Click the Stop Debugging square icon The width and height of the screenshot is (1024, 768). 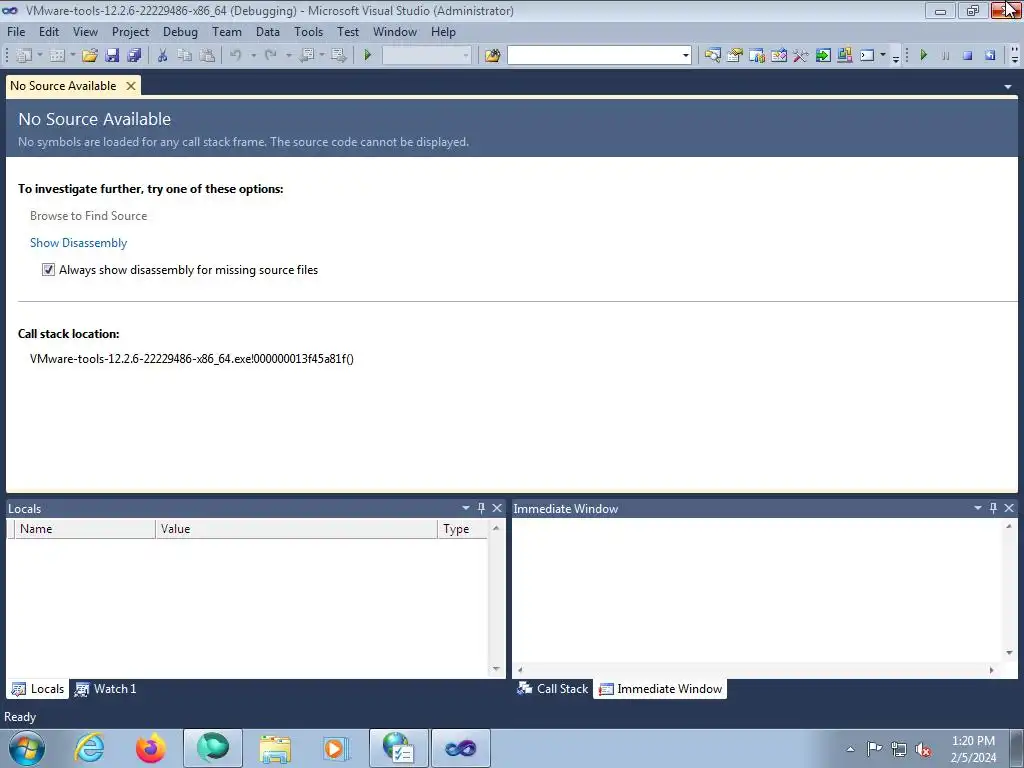coord(968,56)
